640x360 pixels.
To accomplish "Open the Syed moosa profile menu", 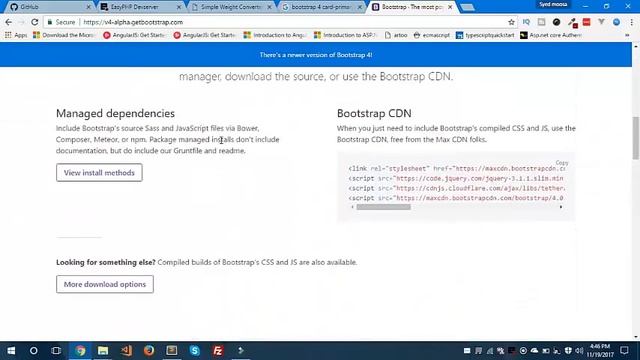I will coord(553,4).
